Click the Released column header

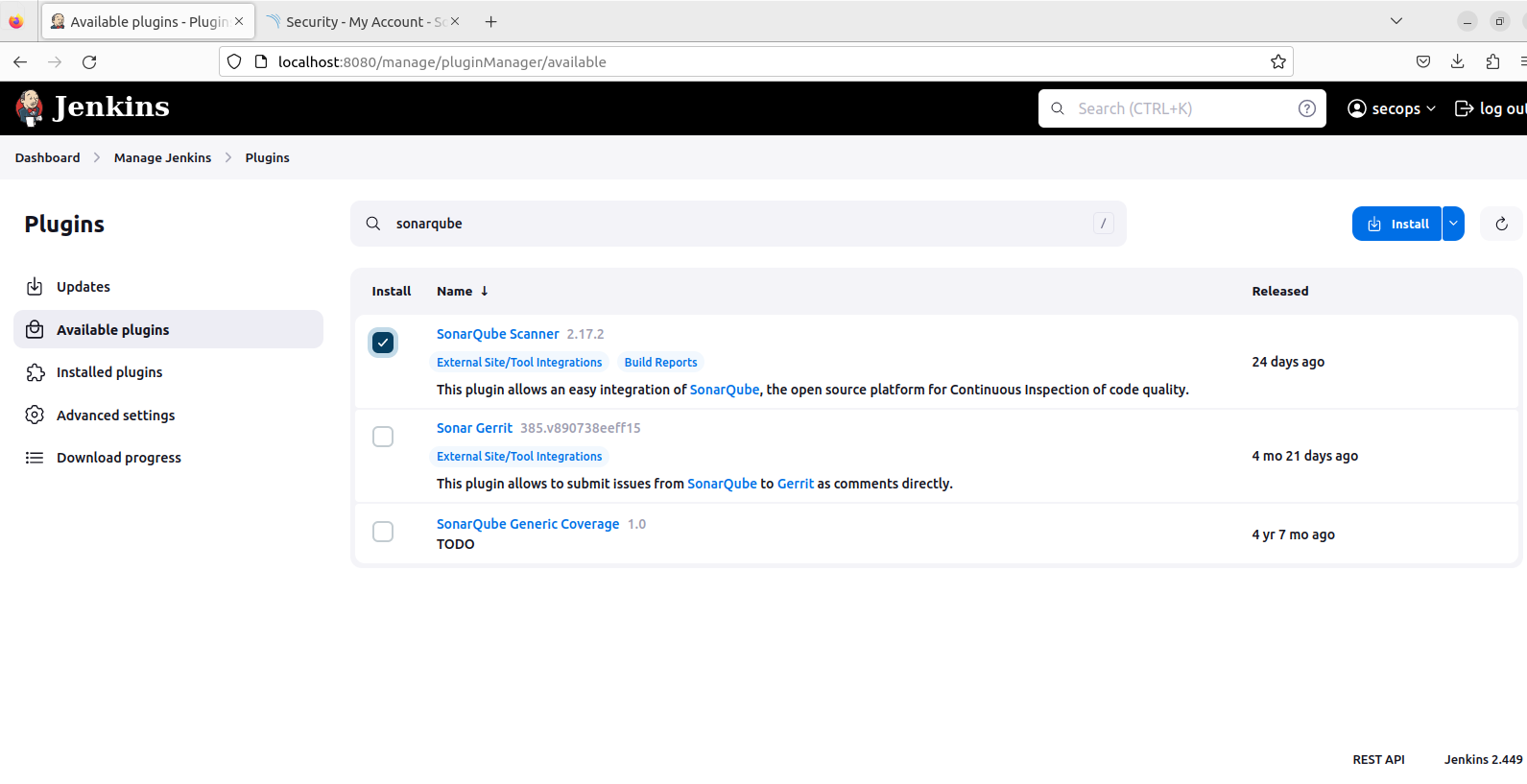[x=1279, y=291]
